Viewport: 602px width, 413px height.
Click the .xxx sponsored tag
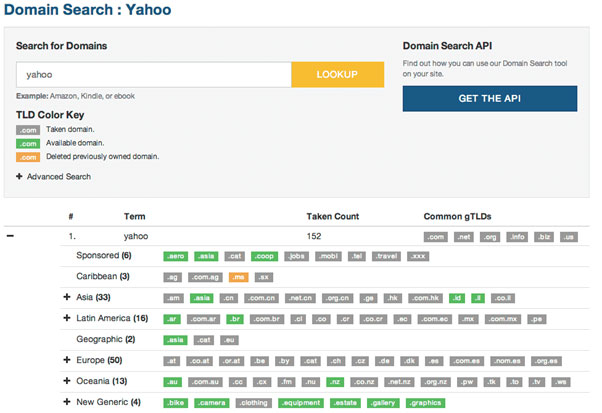(418, 256)
